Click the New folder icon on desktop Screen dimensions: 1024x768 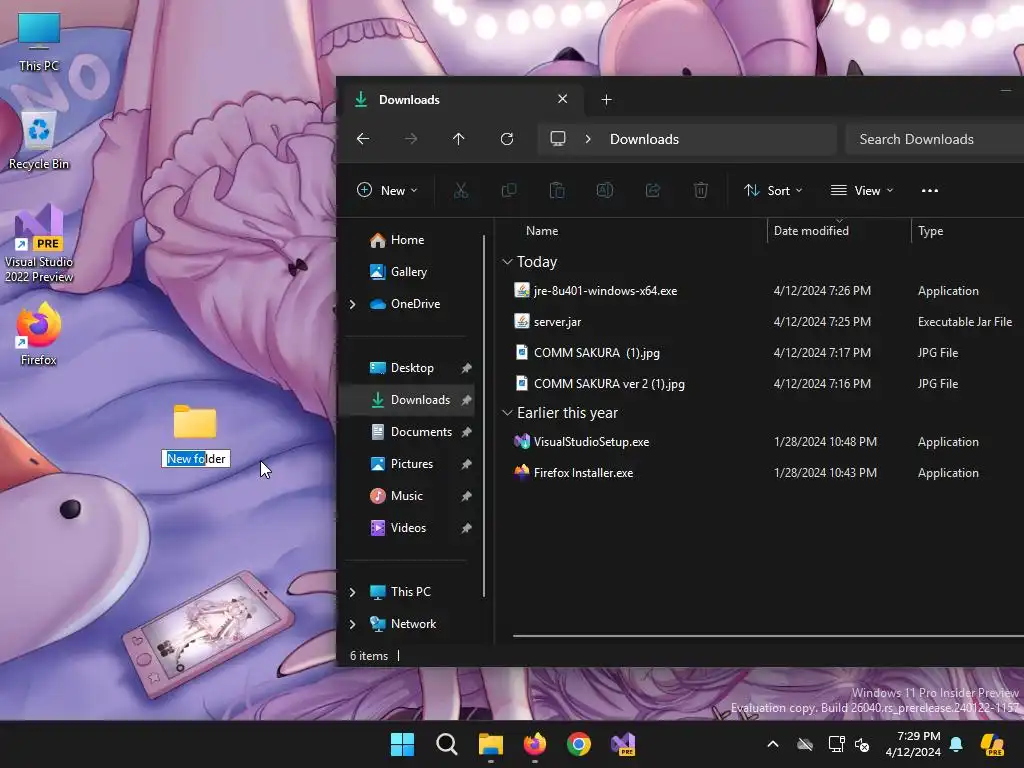pos(195,422)
